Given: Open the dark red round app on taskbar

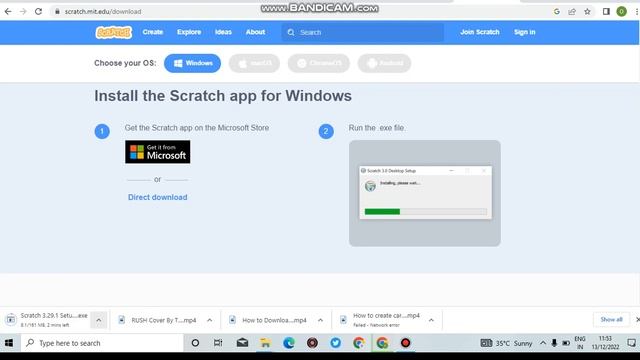Looking at the screenshot, I should pyautogui.click(x=312, y=343).
